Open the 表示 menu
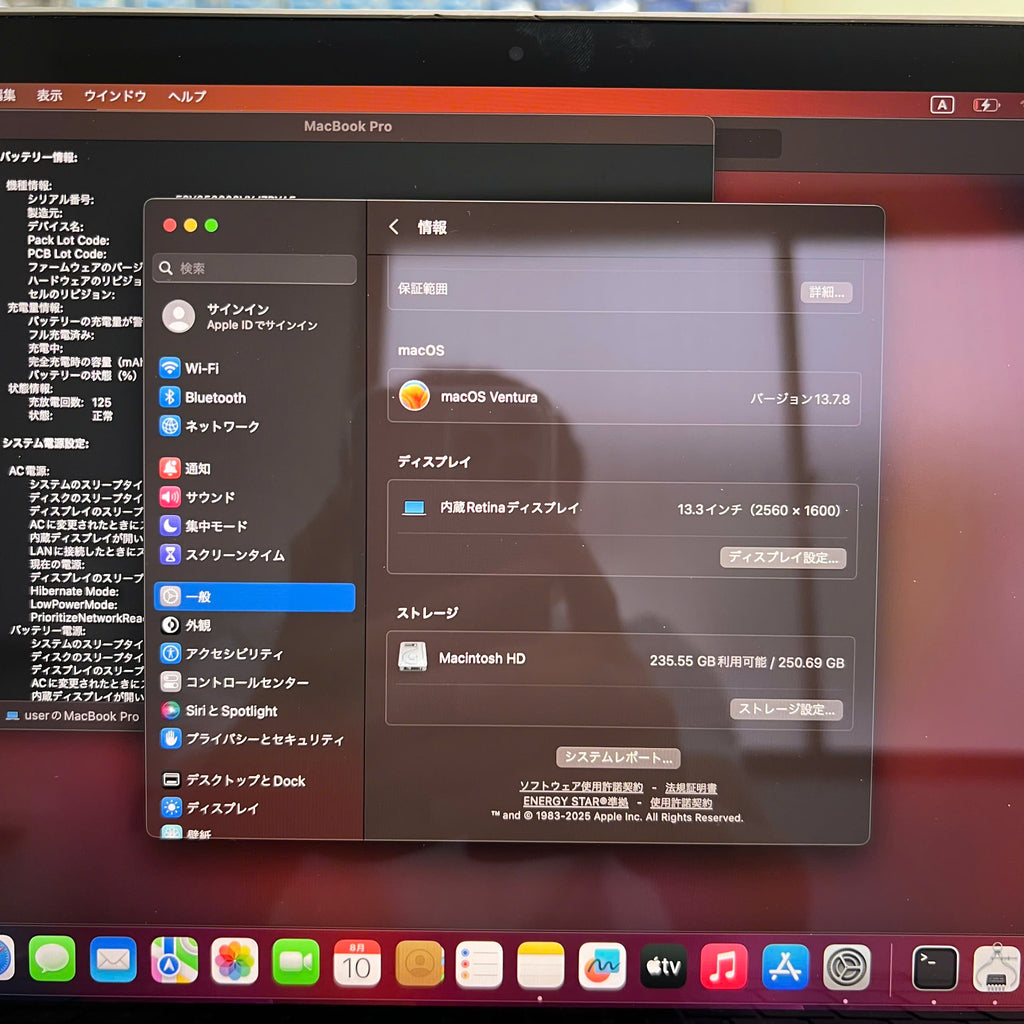Image resolution: width=1024 pixels, height=1024 pixels. click(x=49, y=95)
